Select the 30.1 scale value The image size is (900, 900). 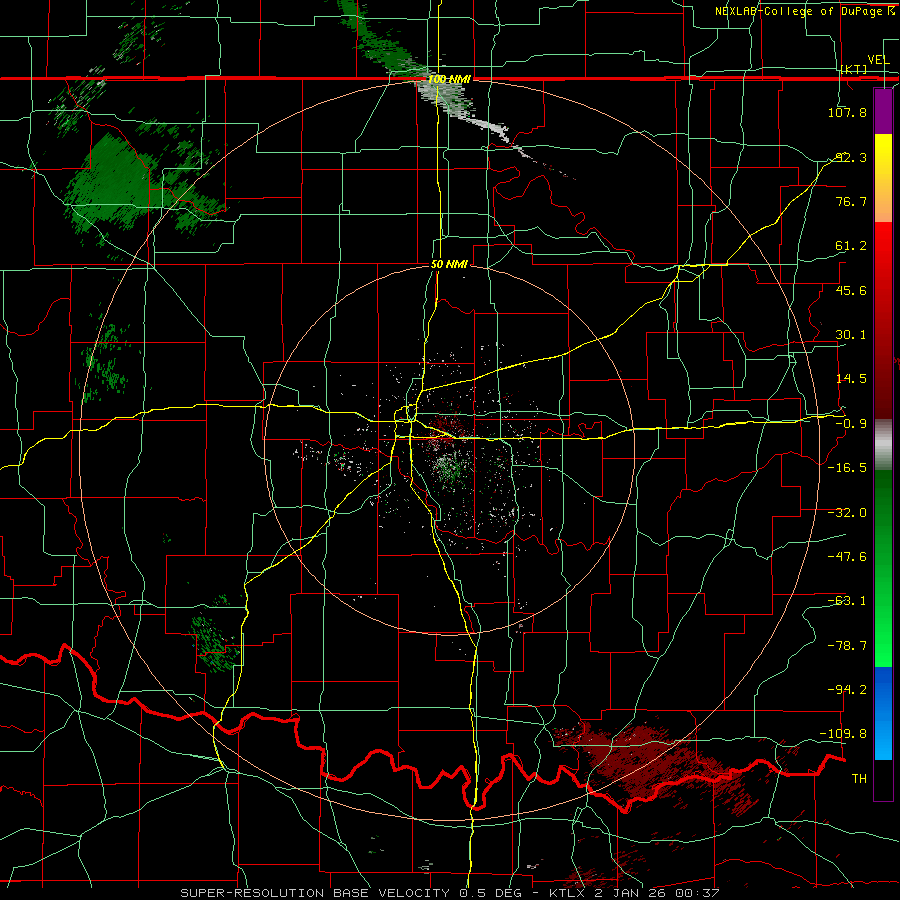851,335
